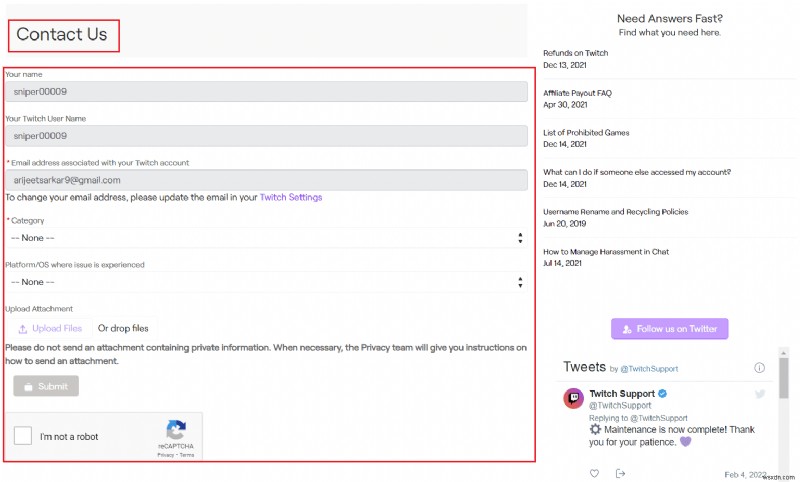This screenshot has height=482, width=800.
Task: Click the Twitch Support tweet author name
Action: [x=622, y=393]
